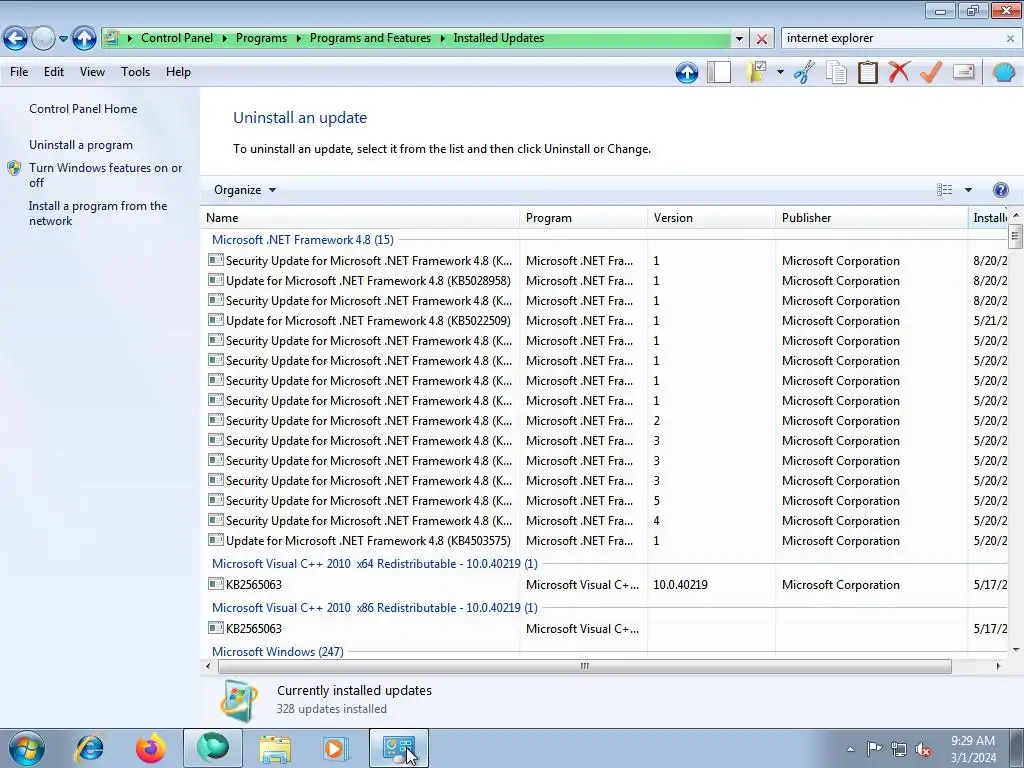
Task: Click the email envelope toolbar icon
Action: [963, 71]
